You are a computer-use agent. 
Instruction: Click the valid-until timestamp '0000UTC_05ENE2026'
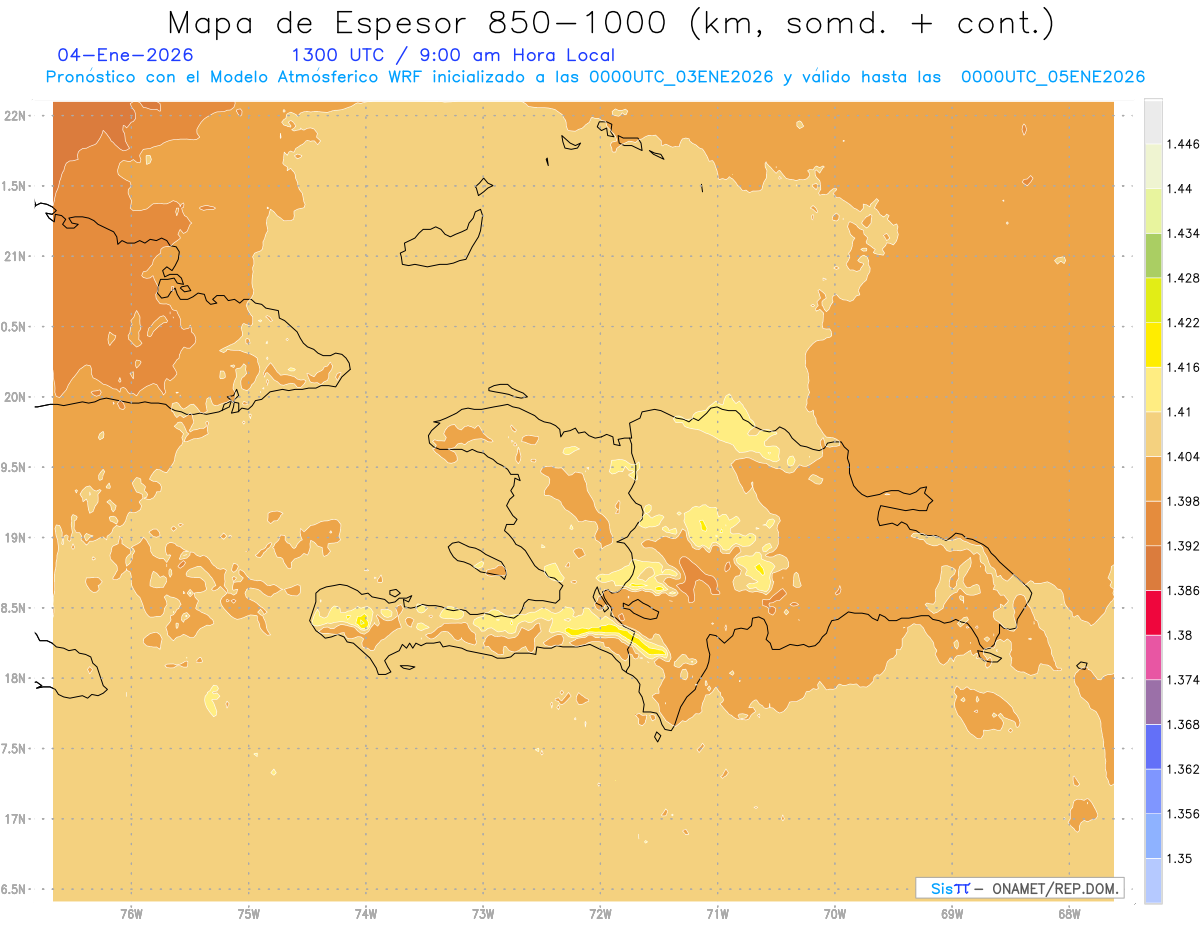(x=1053, y=77)
